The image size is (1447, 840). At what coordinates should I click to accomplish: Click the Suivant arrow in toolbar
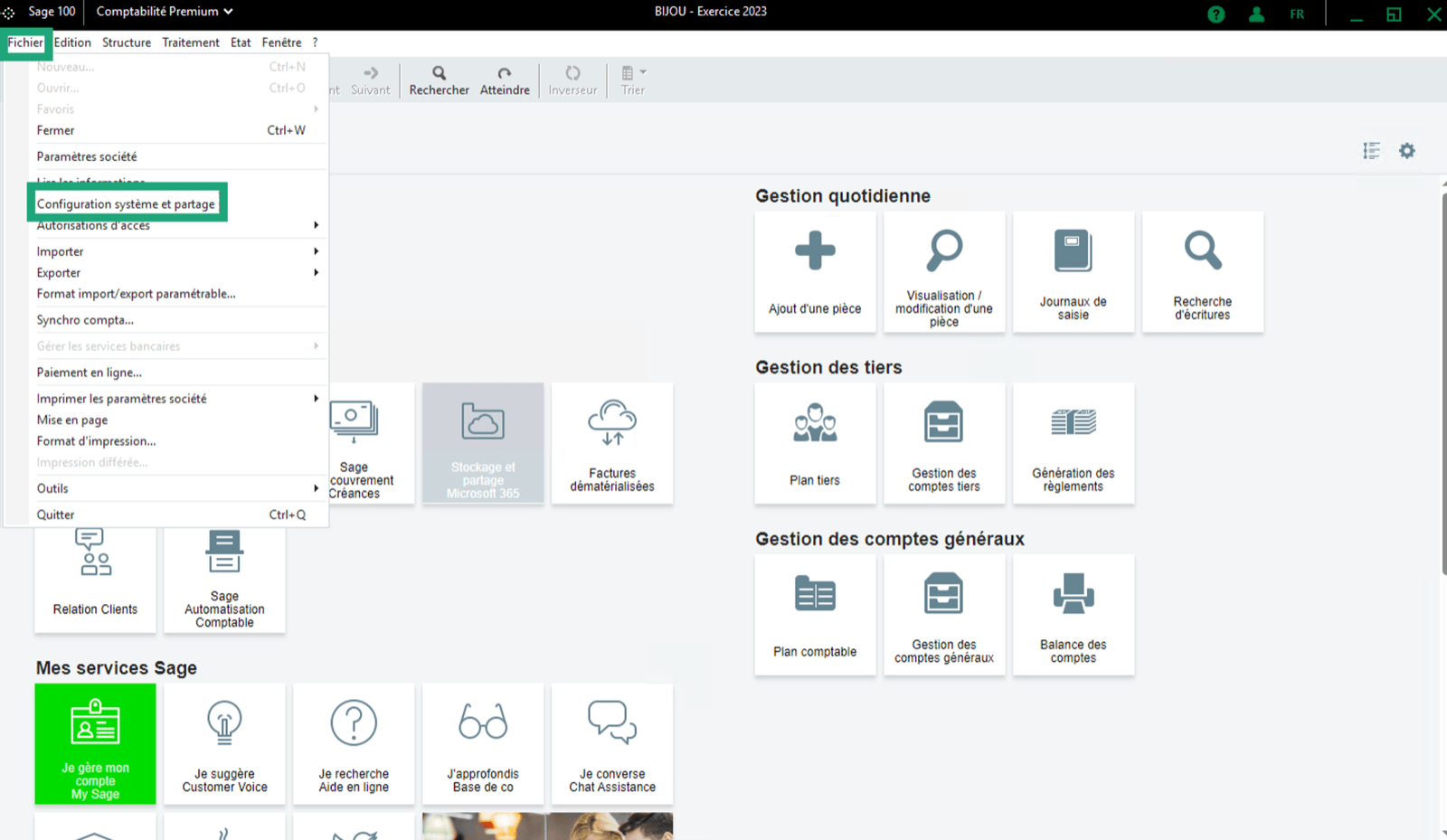tap(371, 80)
